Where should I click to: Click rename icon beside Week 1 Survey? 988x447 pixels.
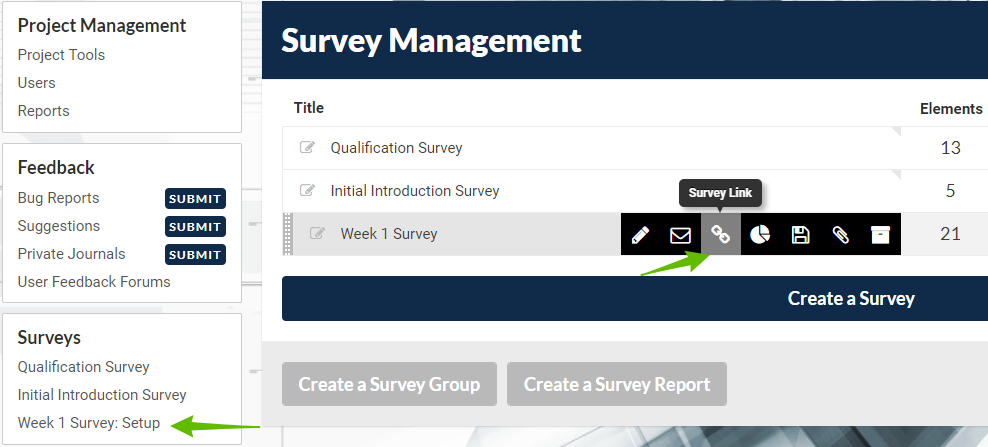coord(317,233)
